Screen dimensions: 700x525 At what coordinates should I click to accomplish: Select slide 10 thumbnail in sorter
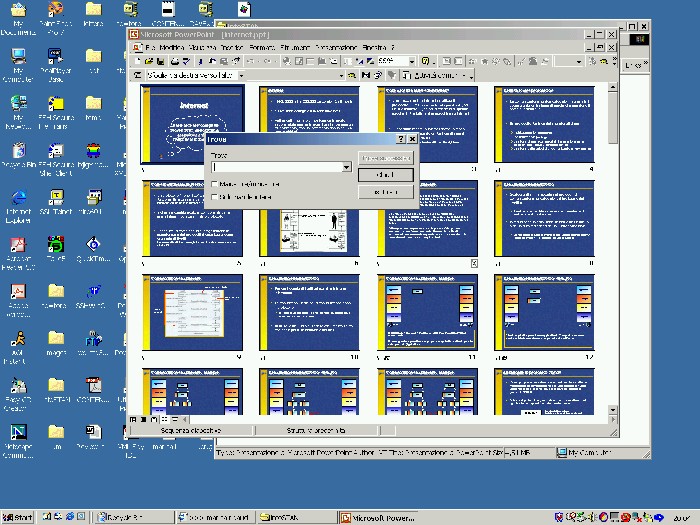(x=309, y=312)
